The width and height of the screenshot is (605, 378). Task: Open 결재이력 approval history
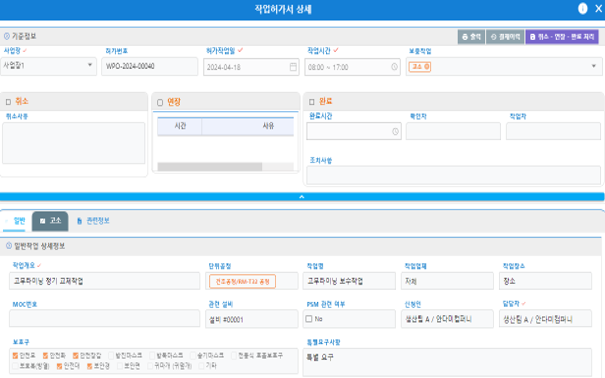click(505, 37)
